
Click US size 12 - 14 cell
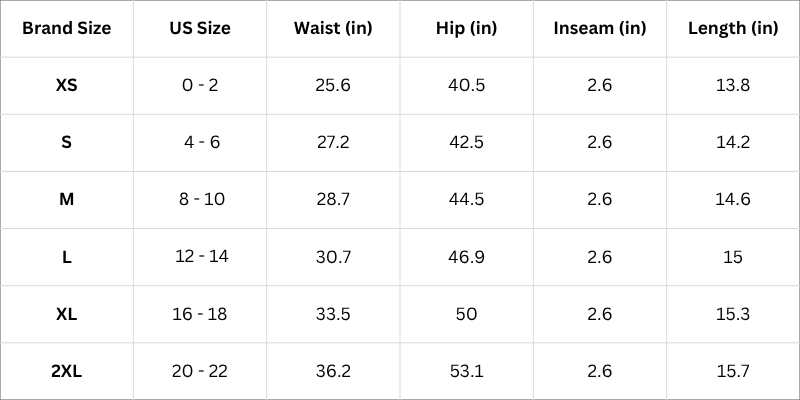pyautogui.click(x=201, y=257)
